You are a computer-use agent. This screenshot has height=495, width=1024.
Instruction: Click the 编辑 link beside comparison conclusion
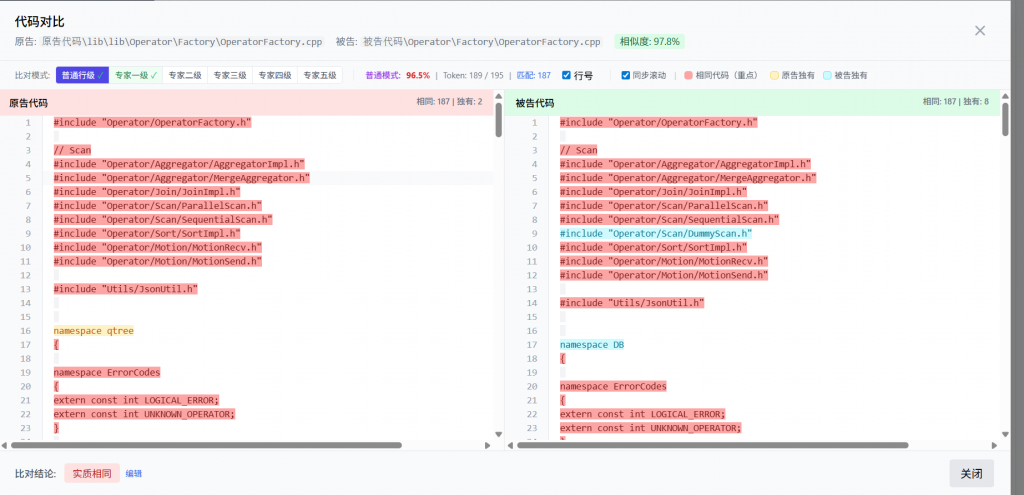(x=134, y=474)
